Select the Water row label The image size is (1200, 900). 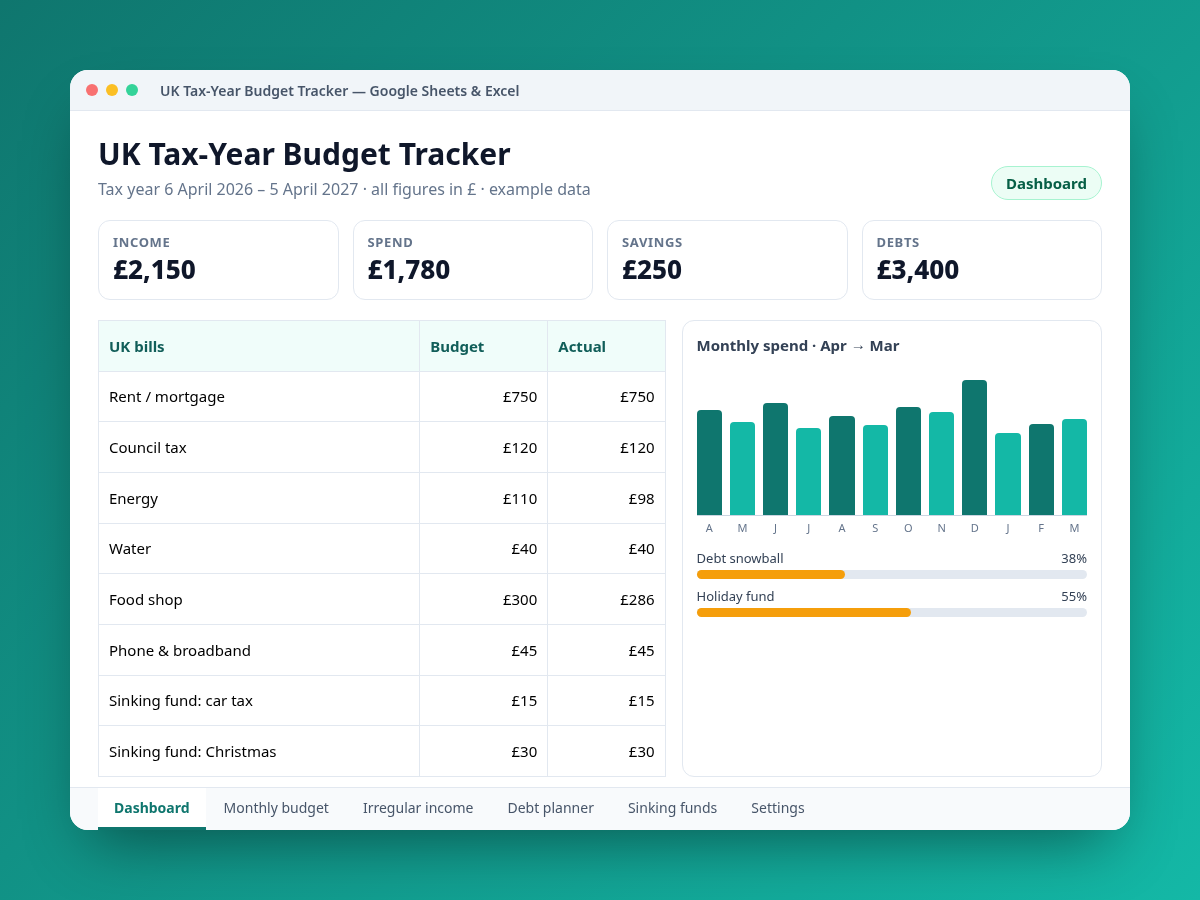pos(130,549)
